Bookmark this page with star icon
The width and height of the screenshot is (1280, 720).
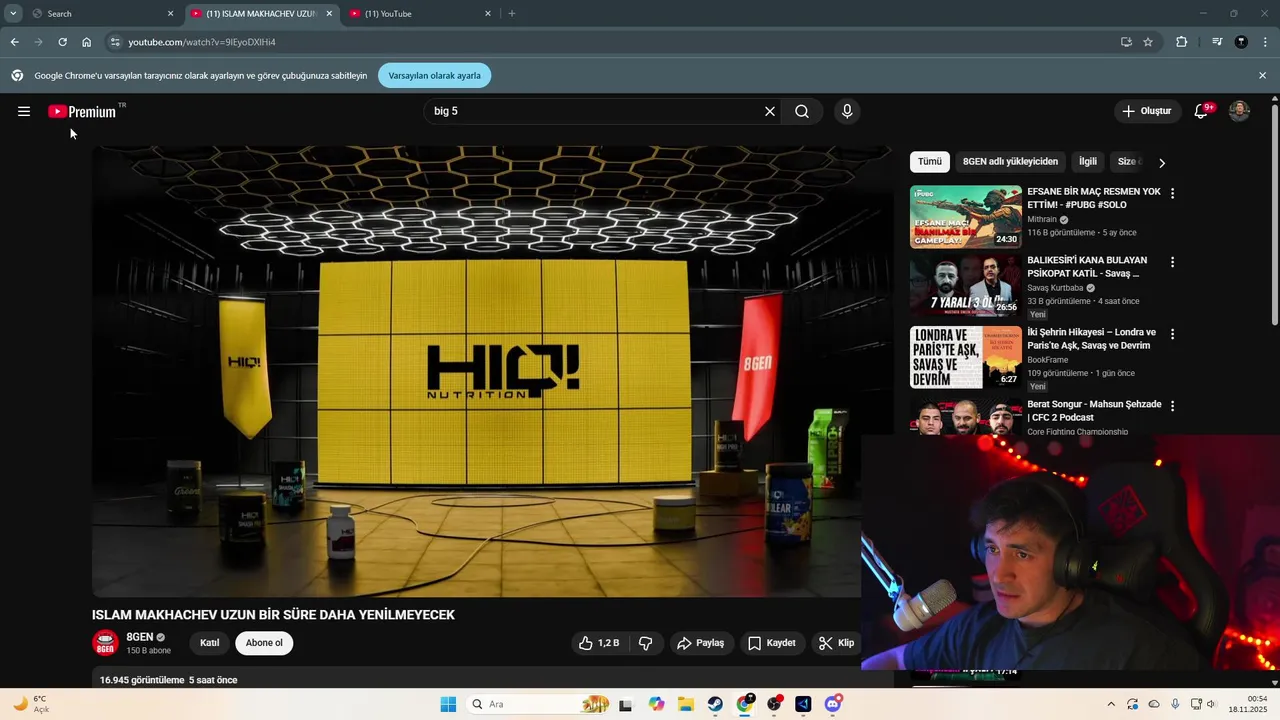1148,42
